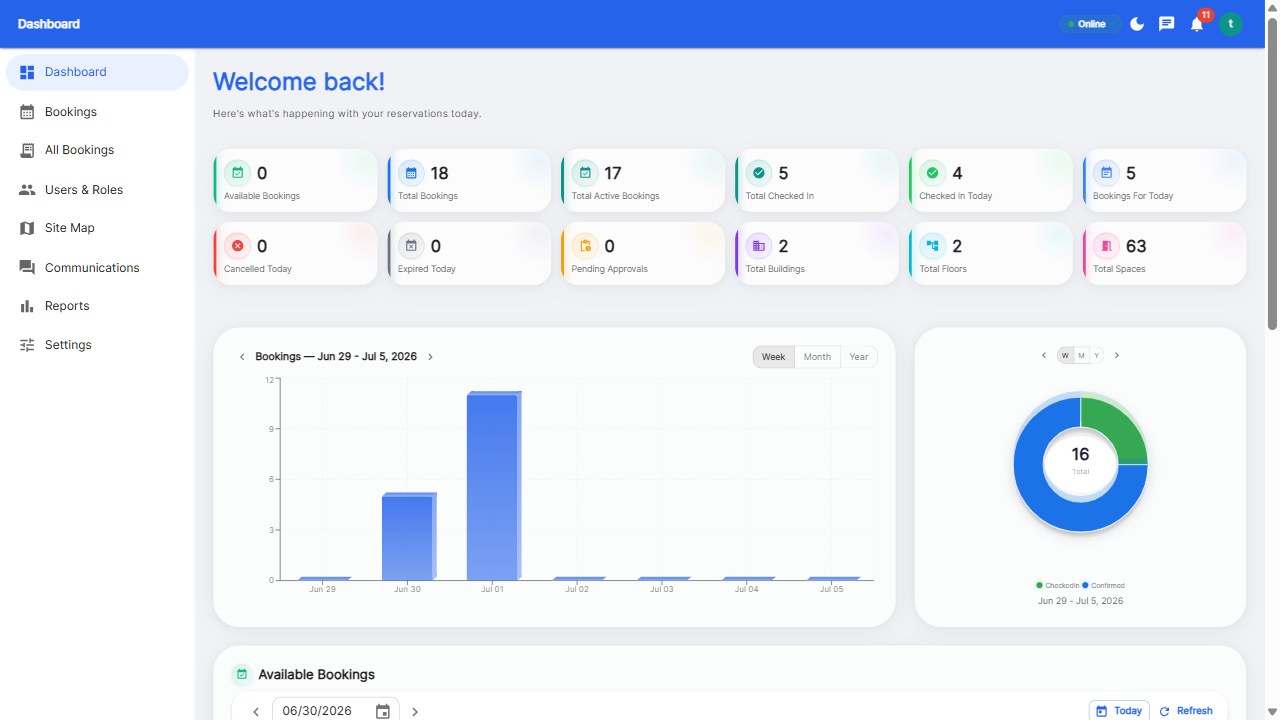Go to next week in Bookings chart
1280x720 pixels.
430,357
